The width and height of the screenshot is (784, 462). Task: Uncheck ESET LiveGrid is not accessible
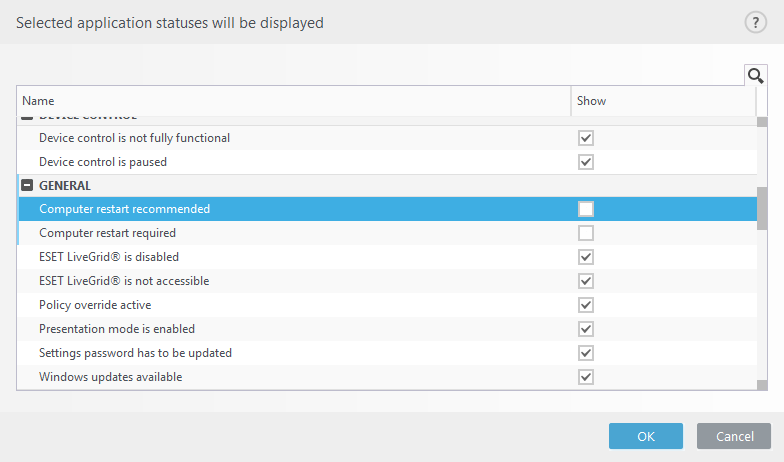[586, 281]
